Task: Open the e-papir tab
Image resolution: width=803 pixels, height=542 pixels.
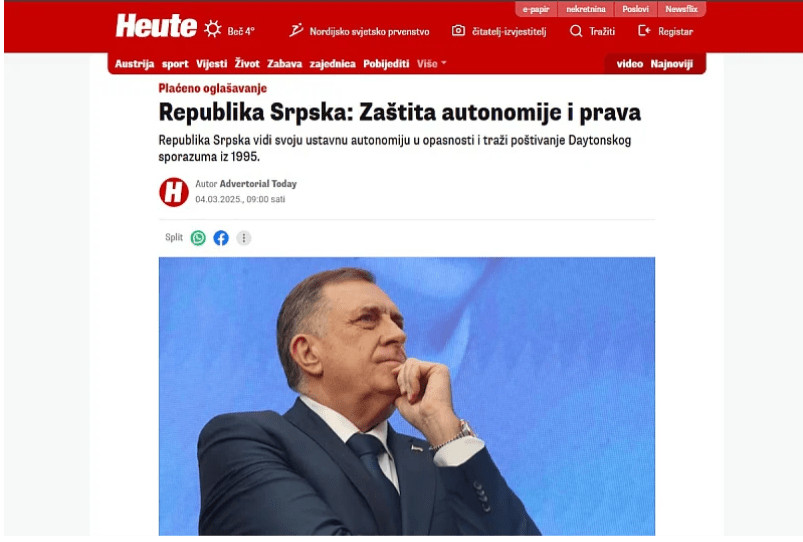Action: coord(536,9)
